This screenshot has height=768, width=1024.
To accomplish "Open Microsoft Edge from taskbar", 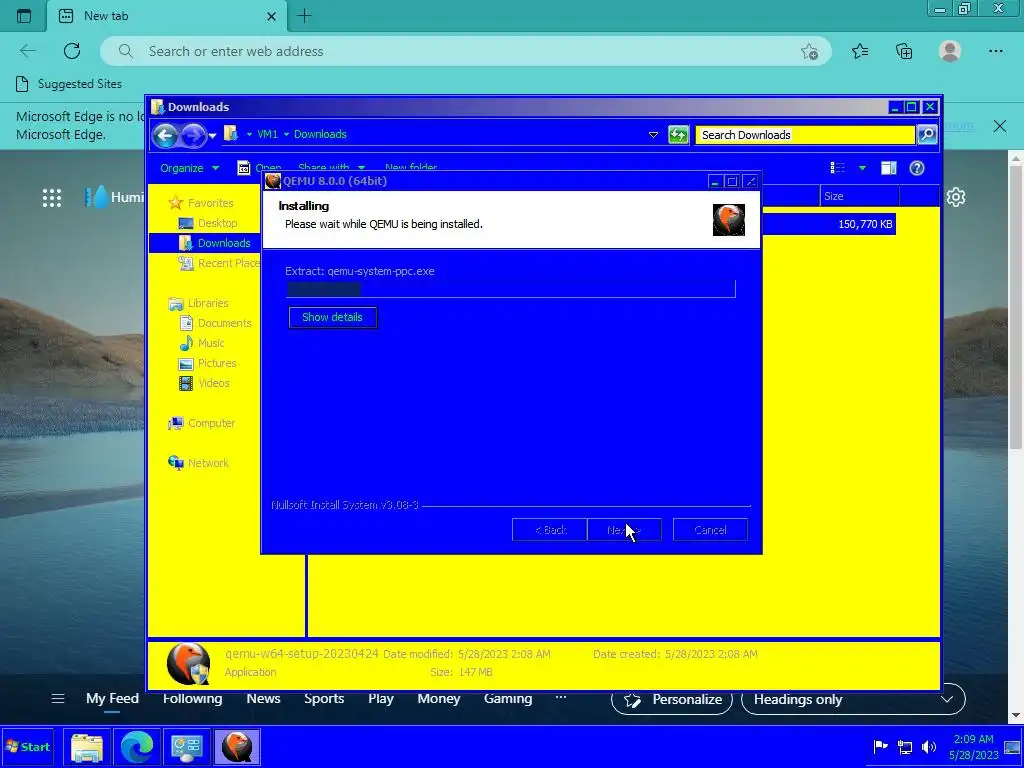I will click(137, 747).
